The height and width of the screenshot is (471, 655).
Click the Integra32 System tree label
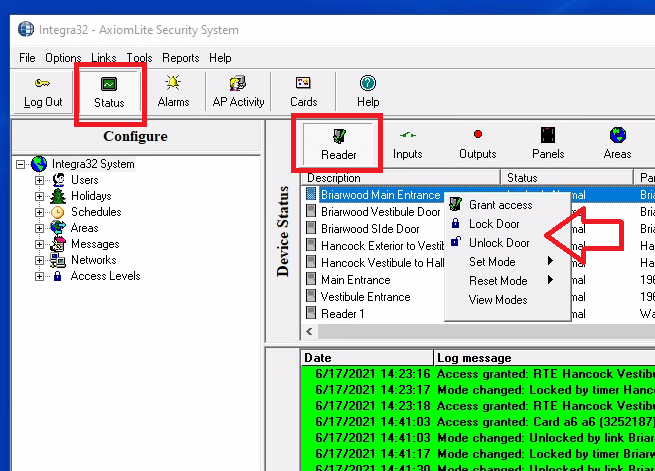pyautogui.click(x=93, y=164)
